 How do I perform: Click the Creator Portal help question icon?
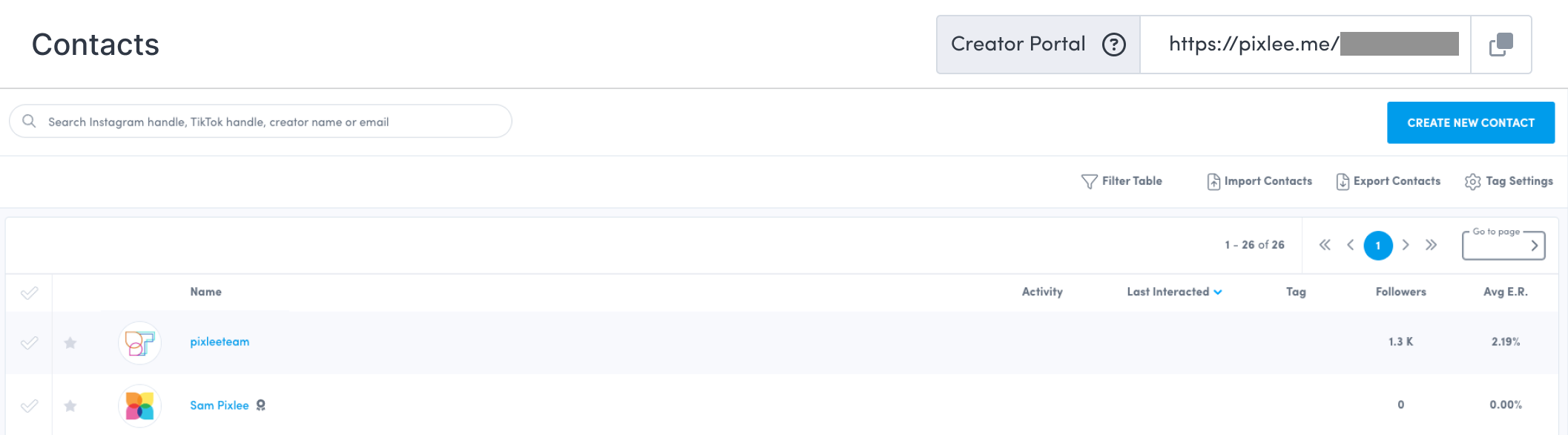coord(1113,45)
